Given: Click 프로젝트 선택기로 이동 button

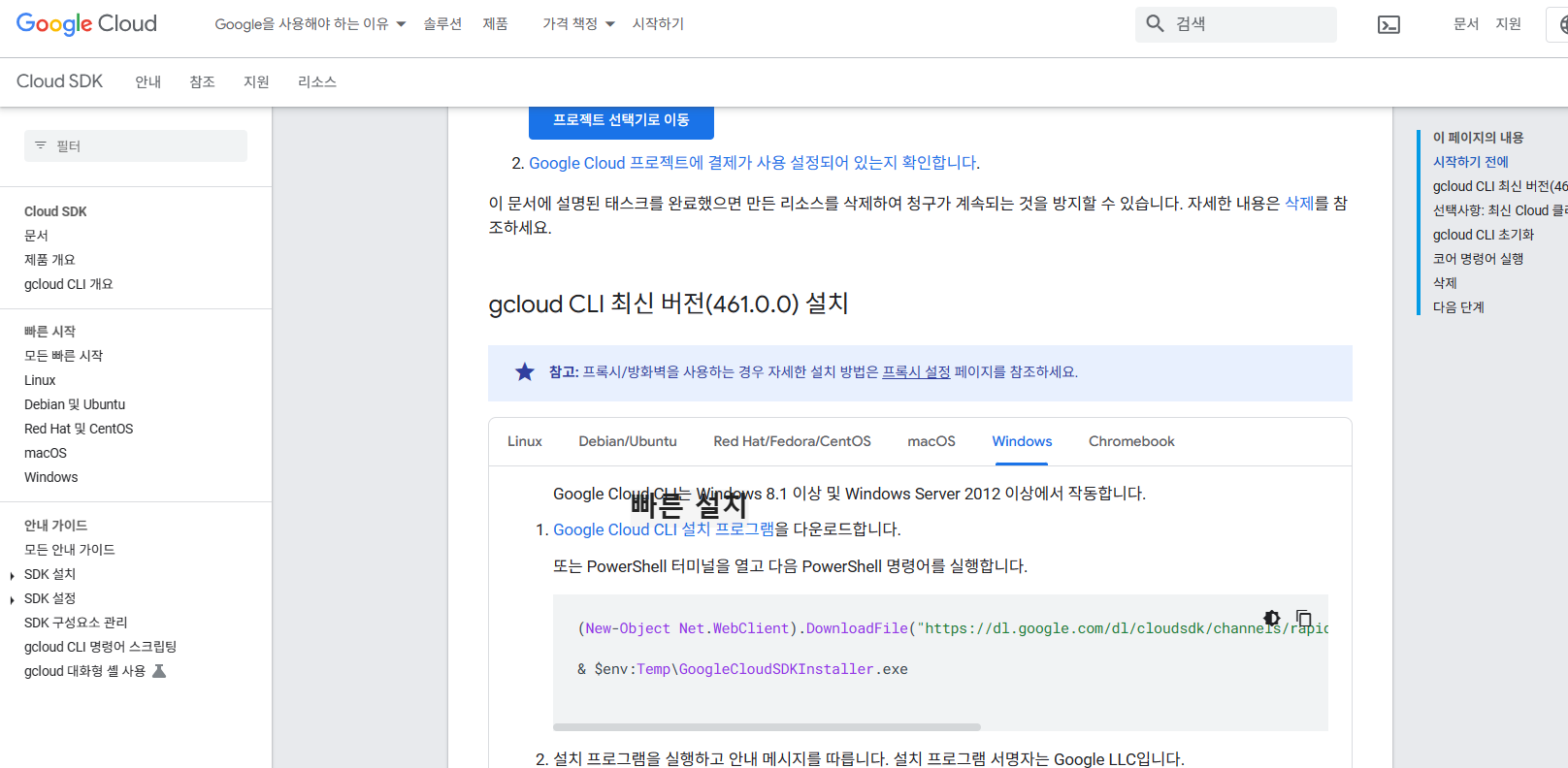Looking at the screenshot, I should [621, 121].
